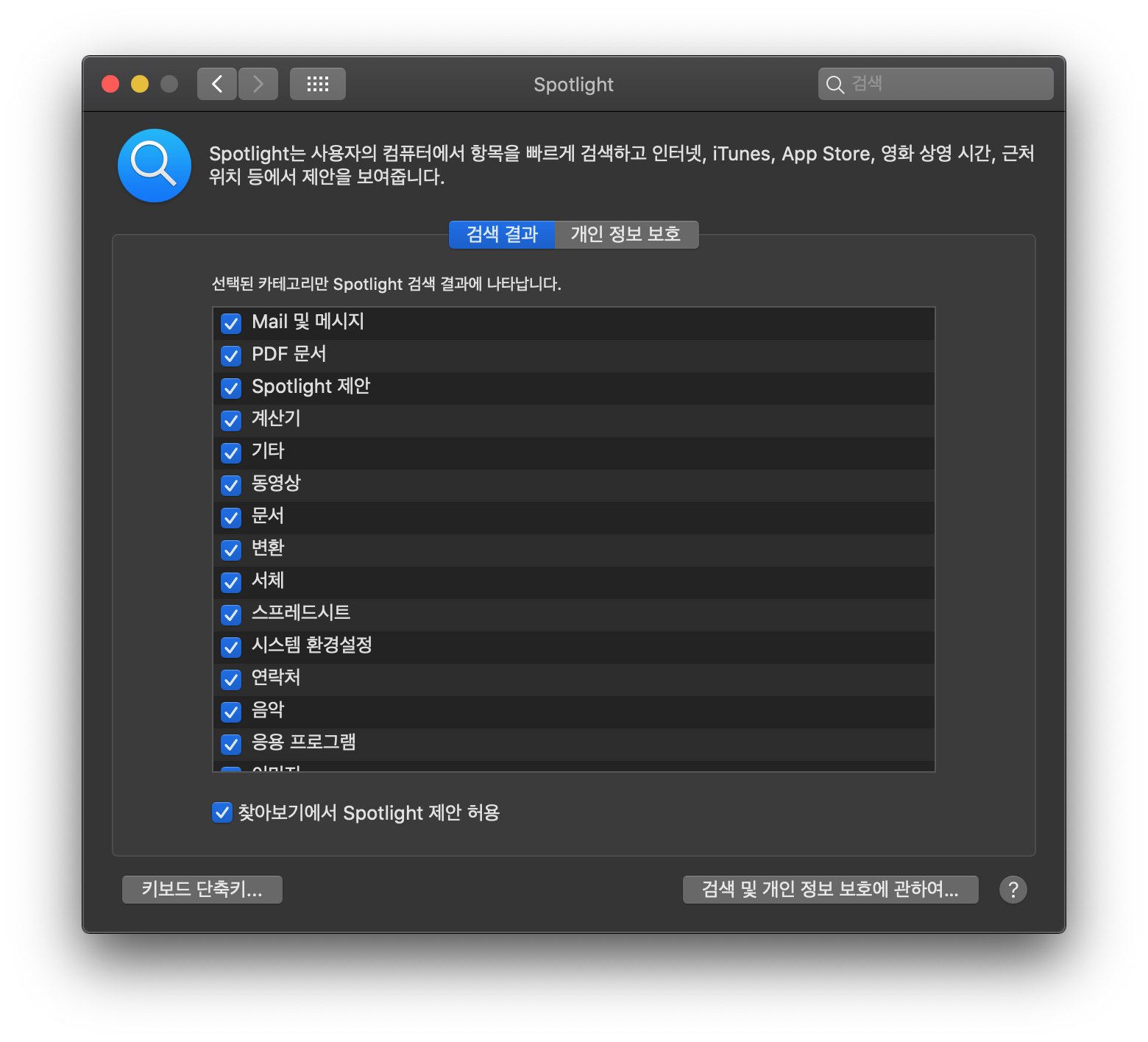The image size is (1148, 1042).
Task: Uncheck the 동영상 checkbox
Action: tap(231, 485)
